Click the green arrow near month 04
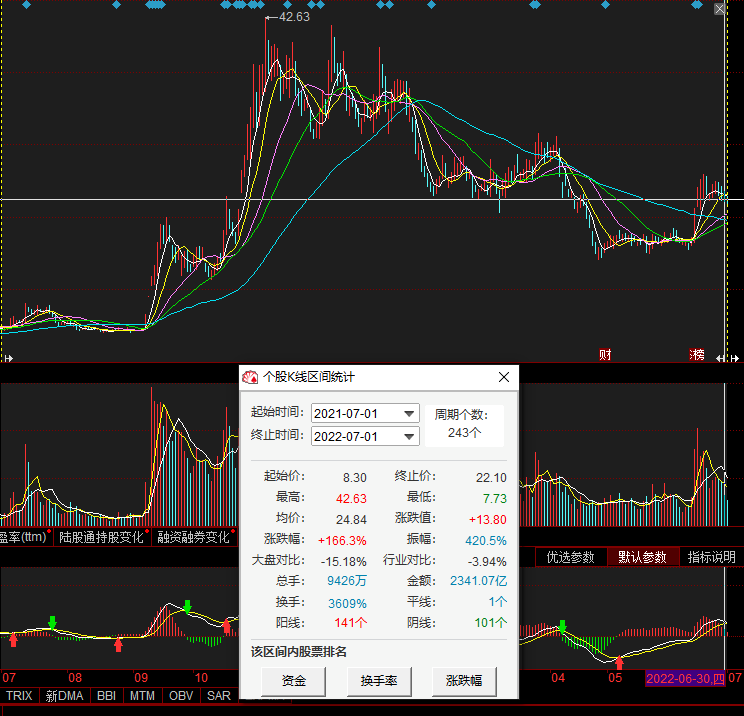The width and height of the screenshot is (744, 716). click(x=562, y=627)
